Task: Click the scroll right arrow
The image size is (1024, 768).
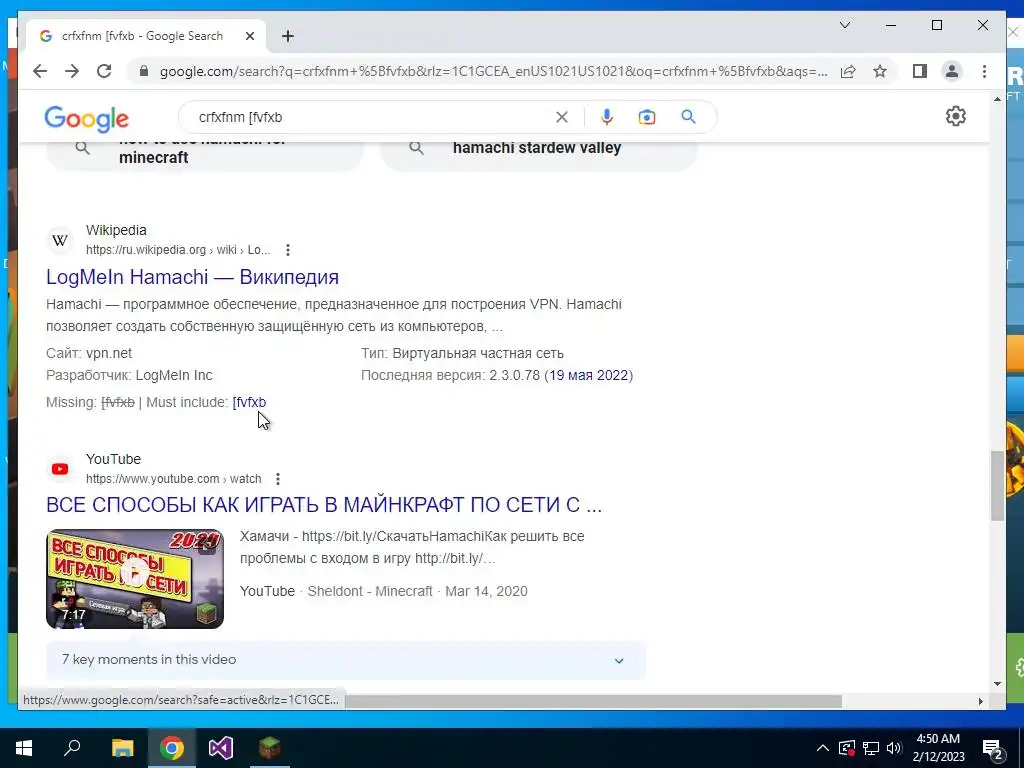Action: click(980, 701)
